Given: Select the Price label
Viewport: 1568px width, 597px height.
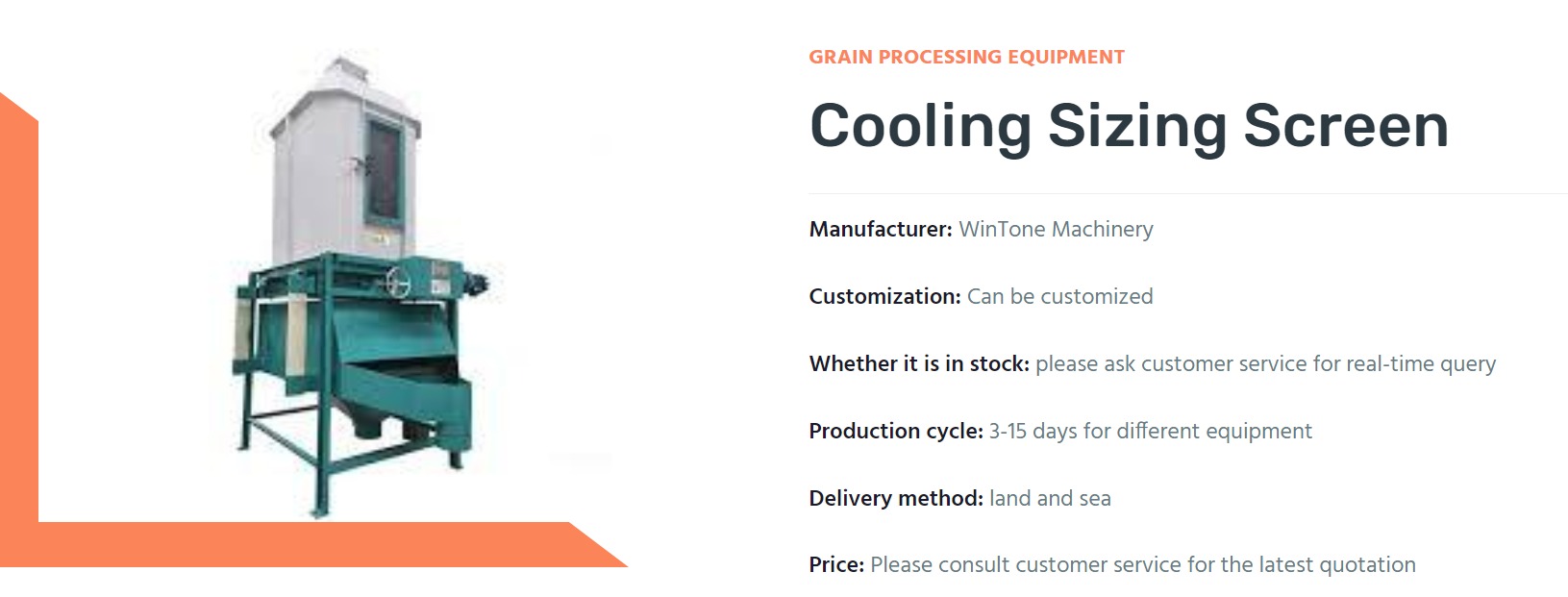Looking at the screenshot, I should point(836,565).
